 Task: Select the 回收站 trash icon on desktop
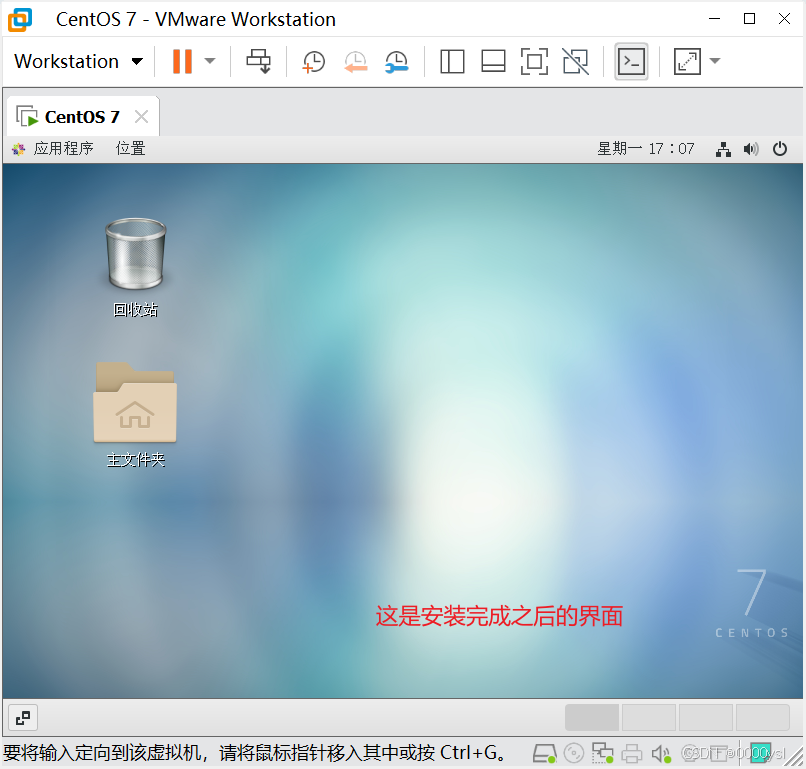(136, 267)
